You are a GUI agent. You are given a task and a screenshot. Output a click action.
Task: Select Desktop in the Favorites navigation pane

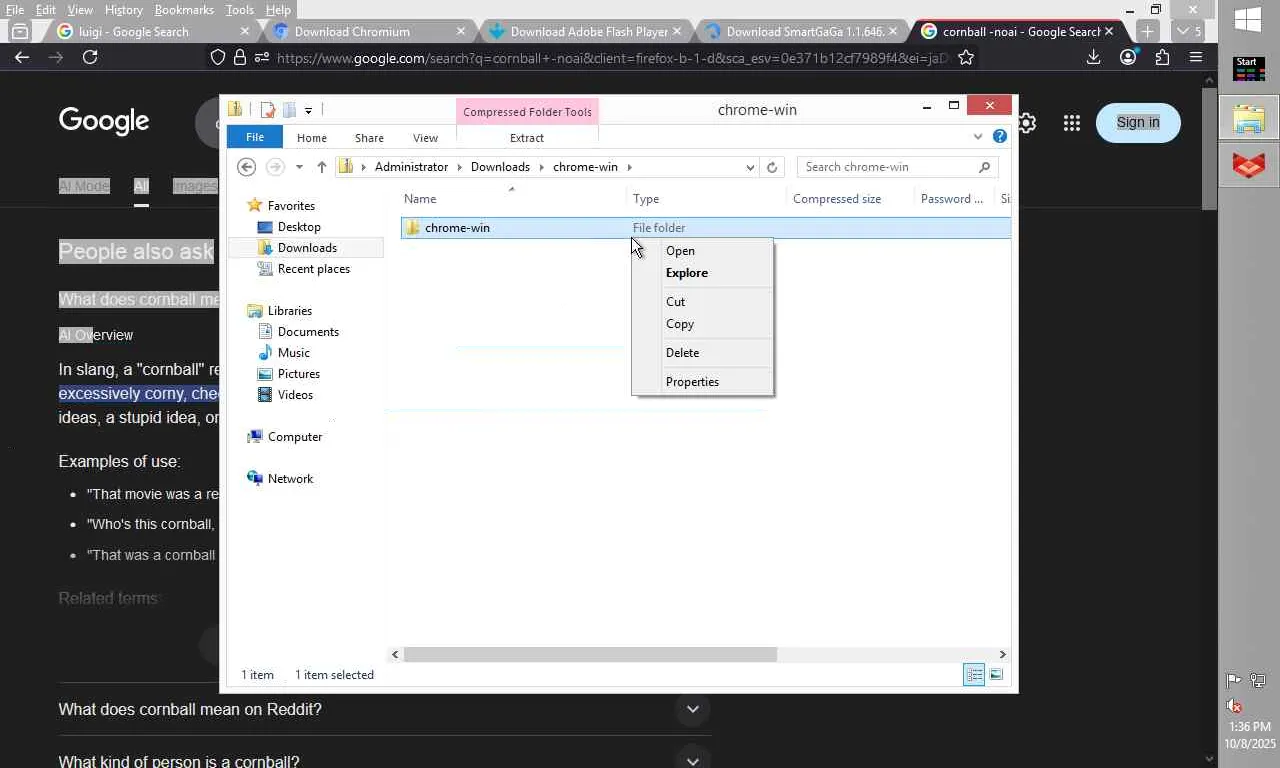pyautogui.click(x=299, y=227)
